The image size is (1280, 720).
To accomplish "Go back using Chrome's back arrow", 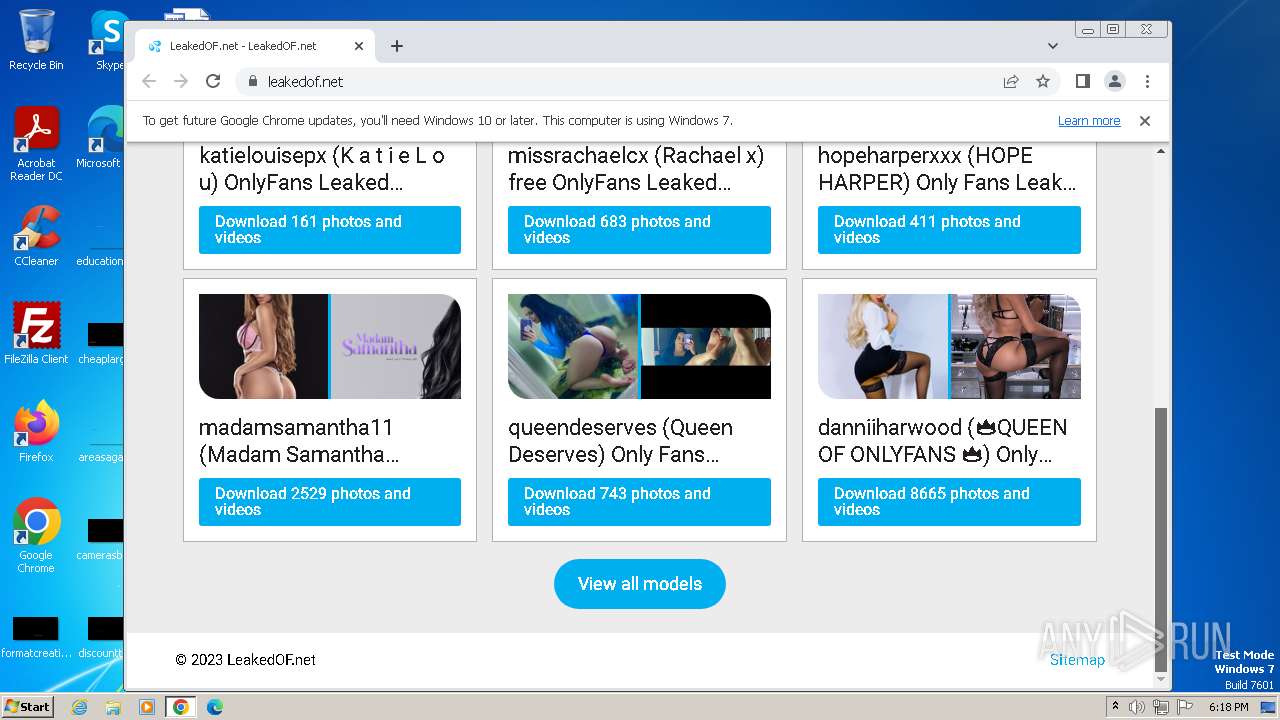I will [149, 81].
